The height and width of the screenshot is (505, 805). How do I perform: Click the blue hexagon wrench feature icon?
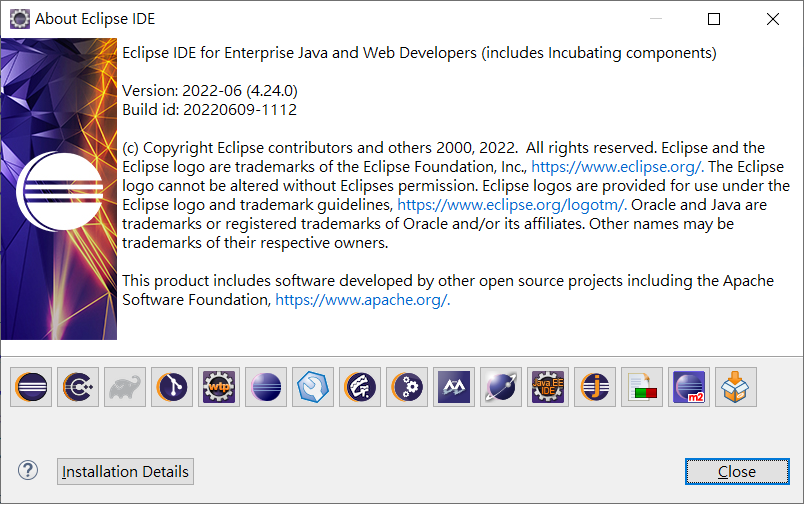coord(313,387)
